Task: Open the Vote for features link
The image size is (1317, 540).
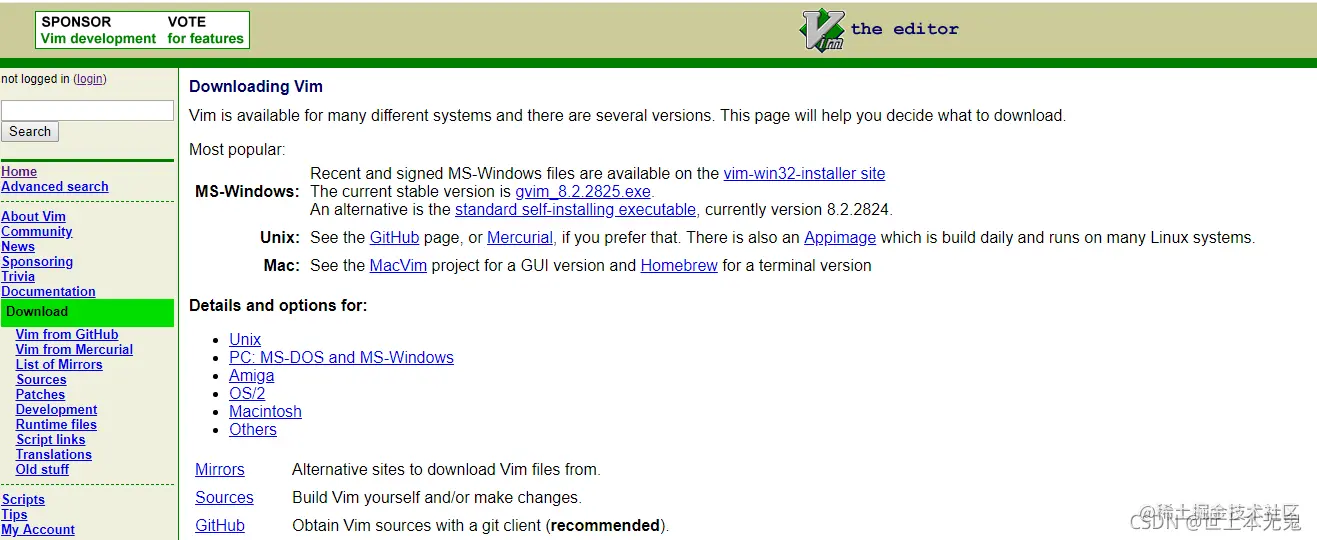Action: (x=205, y=30)
